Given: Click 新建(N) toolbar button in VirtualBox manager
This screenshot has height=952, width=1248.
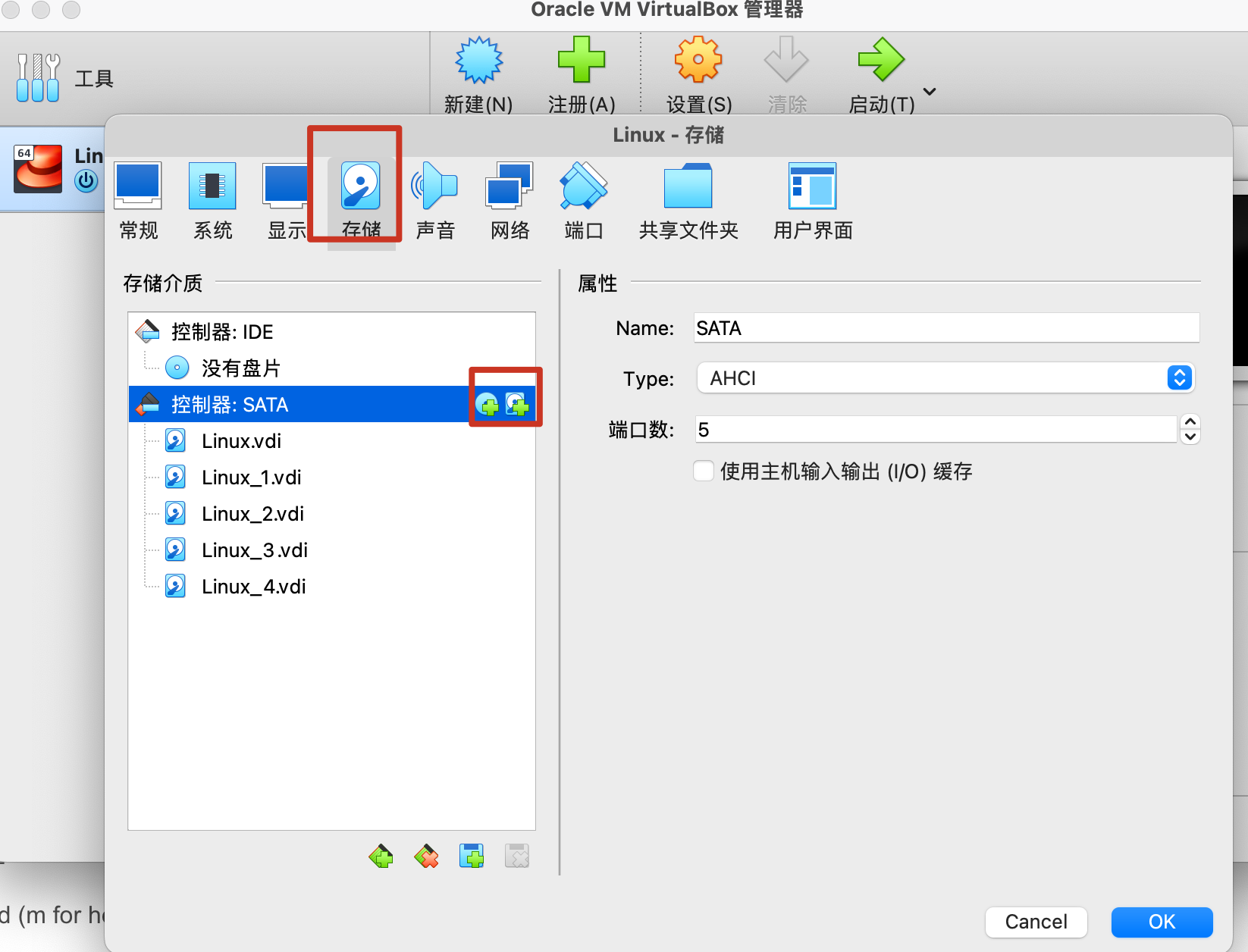Looking at the screenshot, I should click(x=478, y=75).
